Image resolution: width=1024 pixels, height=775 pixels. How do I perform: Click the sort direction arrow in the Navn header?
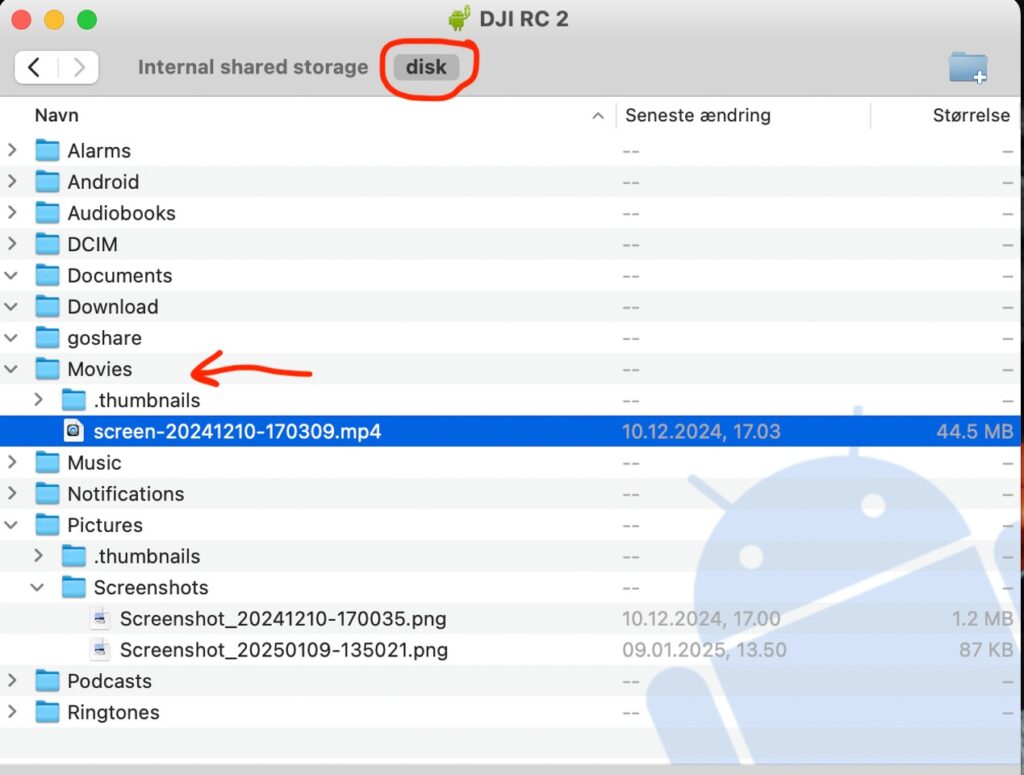click(598, 116)
